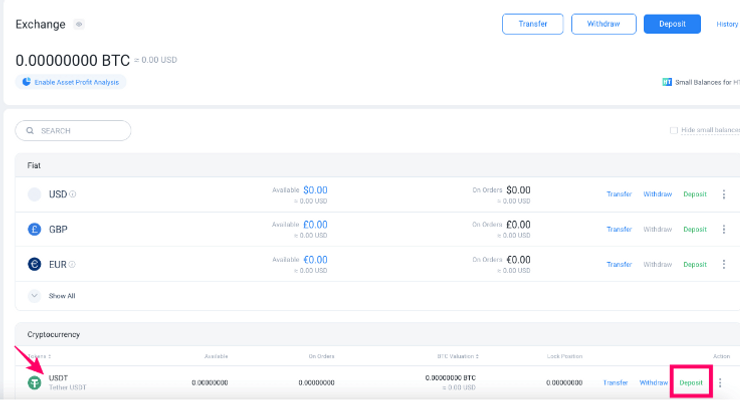Click Transfer in the USD row
This screenshot has width=740, height=402.
coord(619,194)
